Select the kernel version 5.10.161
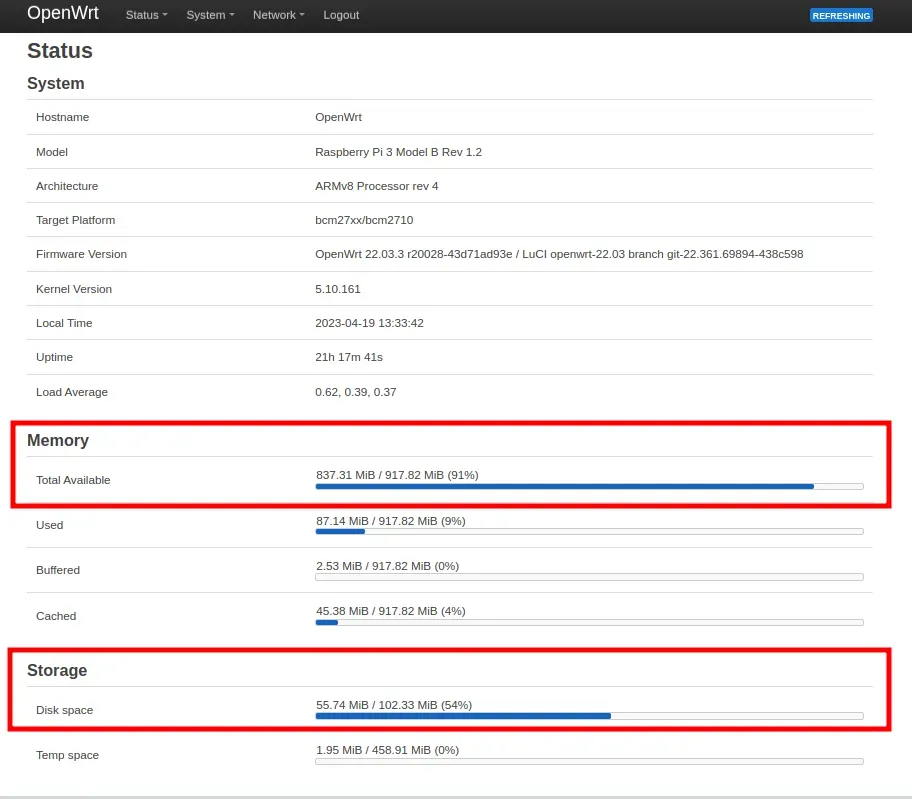This screenshot has width=912, height=799. (x=338, y=289)
